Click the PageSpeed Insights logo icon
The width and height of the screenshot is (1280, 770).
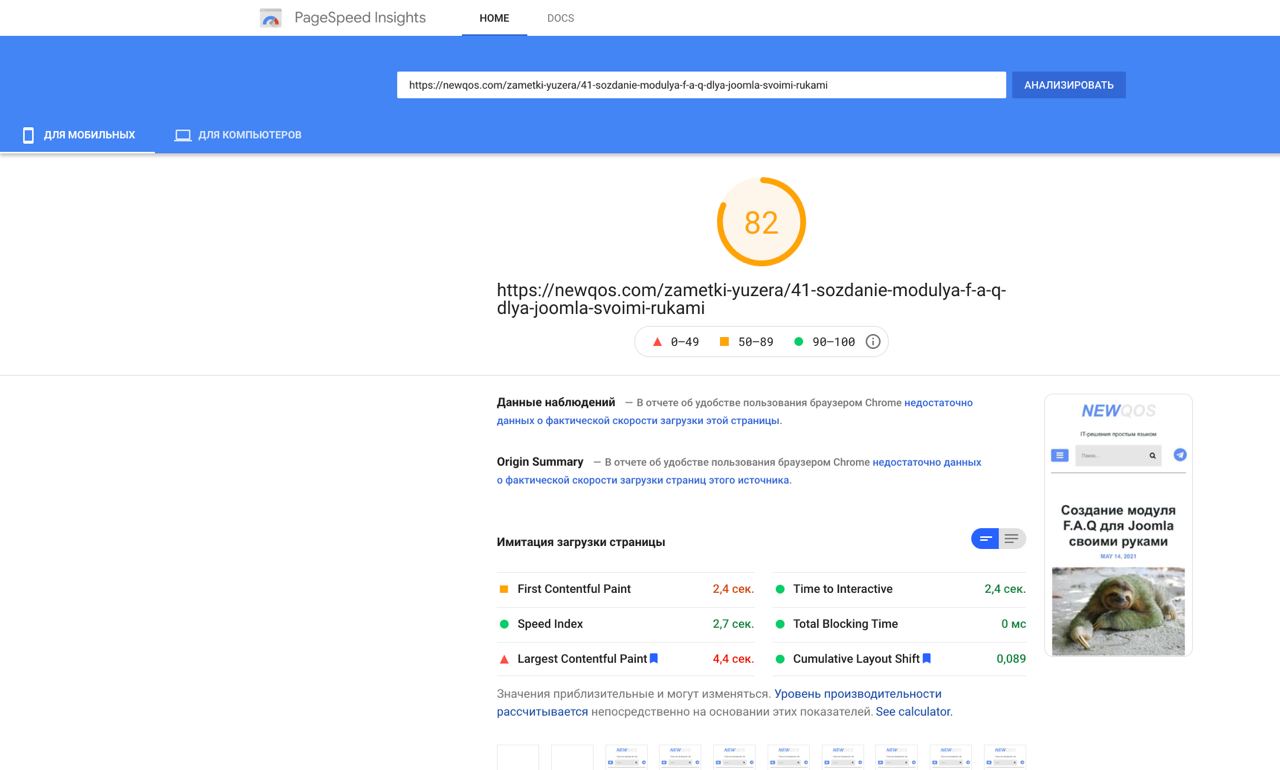[270, 18]
